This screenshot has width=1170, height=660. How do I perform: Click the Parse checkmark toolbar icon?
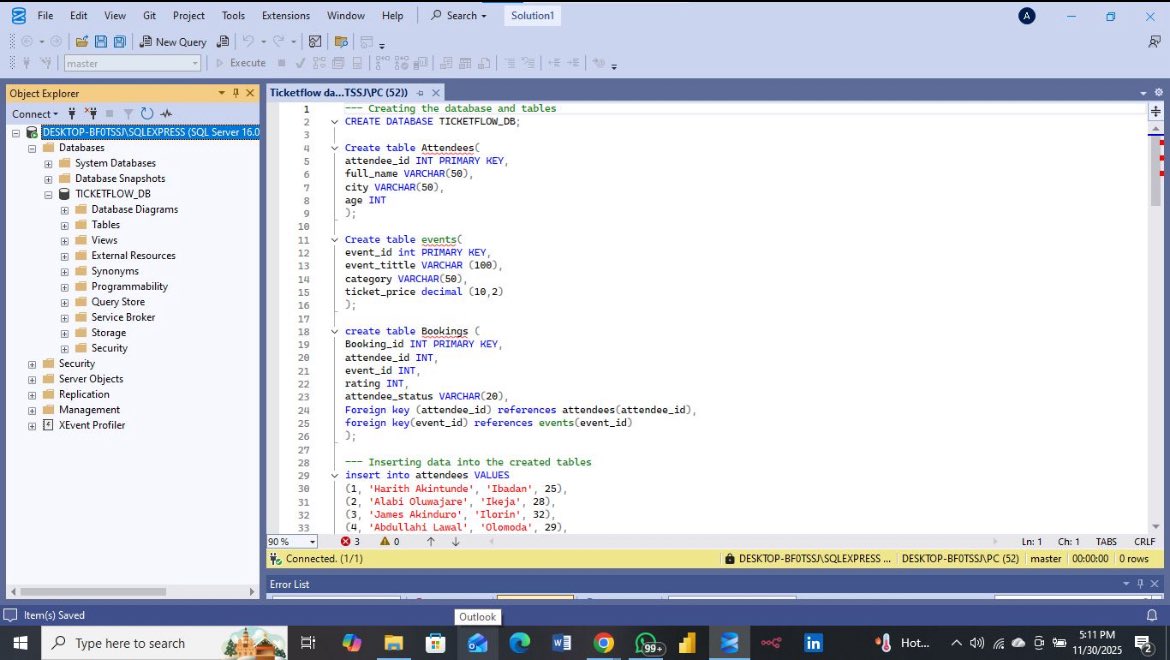click(x=300, y=63)
